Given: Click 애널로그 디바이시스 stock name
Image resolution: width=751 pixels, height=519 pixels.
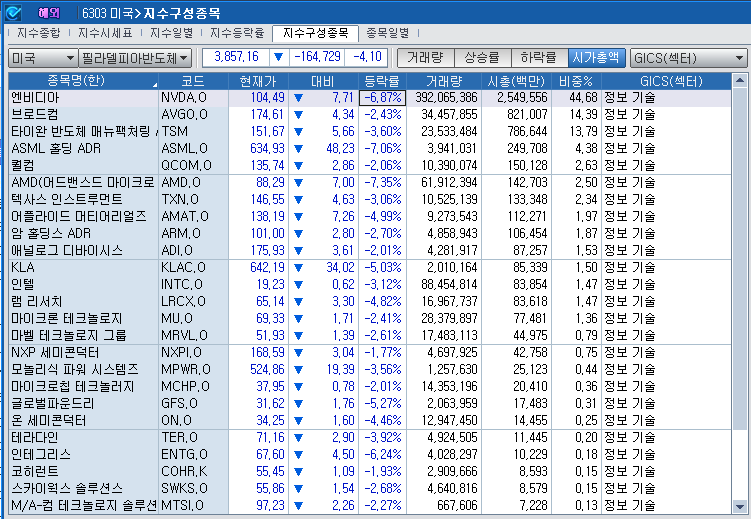Looking at the screenshot, I should point(67,250).
